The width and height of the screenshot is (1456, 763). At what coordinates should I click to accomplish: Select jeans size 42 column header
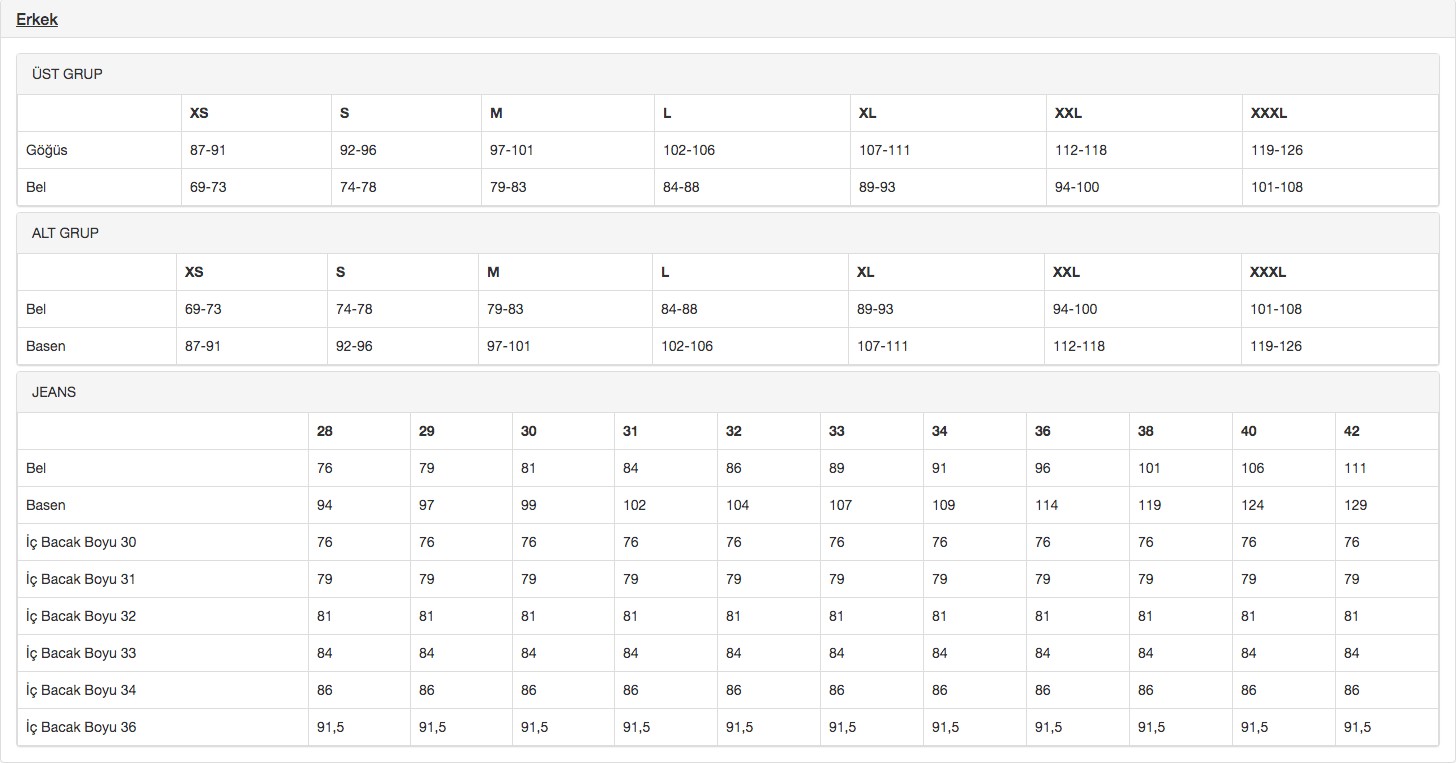(x=1352, y=431)
